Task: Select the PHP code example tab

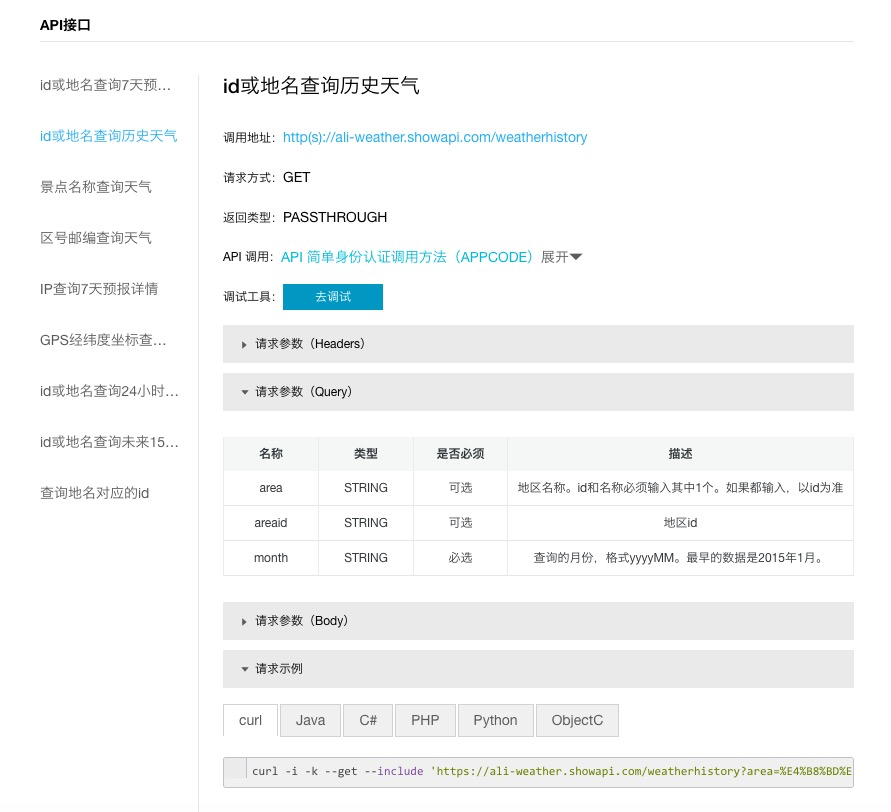Action: click(424, 720)
